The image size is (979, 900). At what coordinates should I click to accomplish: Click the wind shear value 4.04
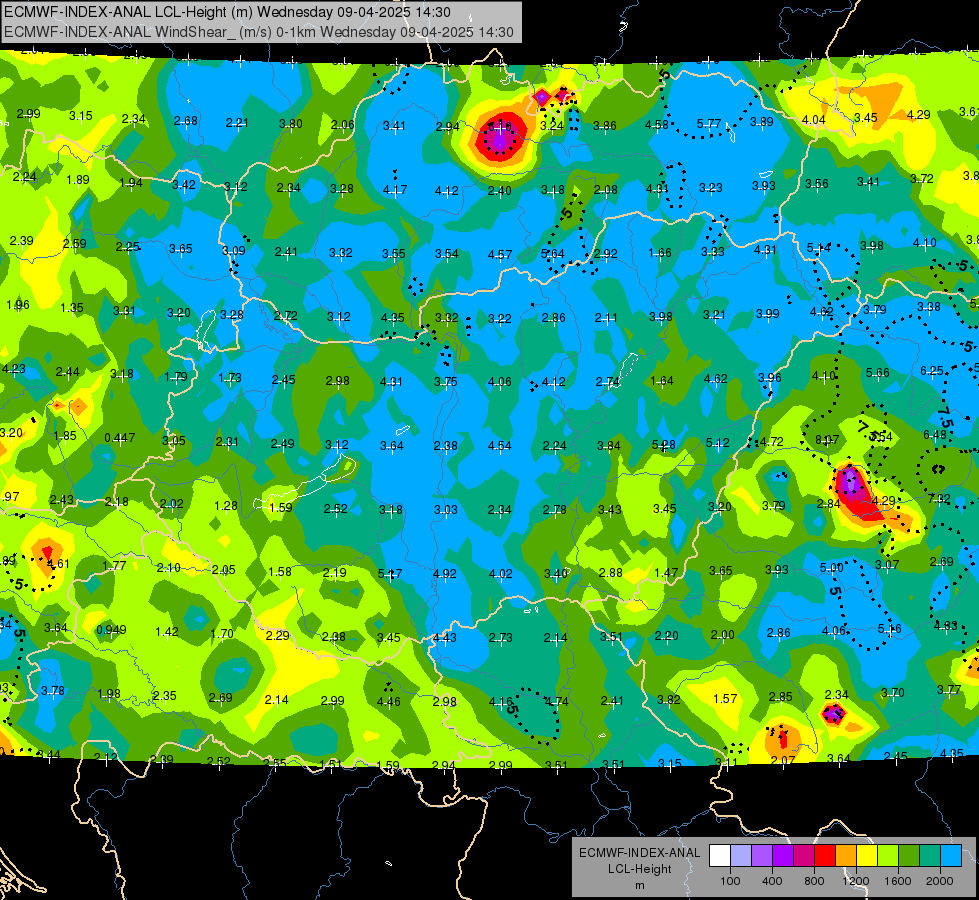click(x=814, y=119)
